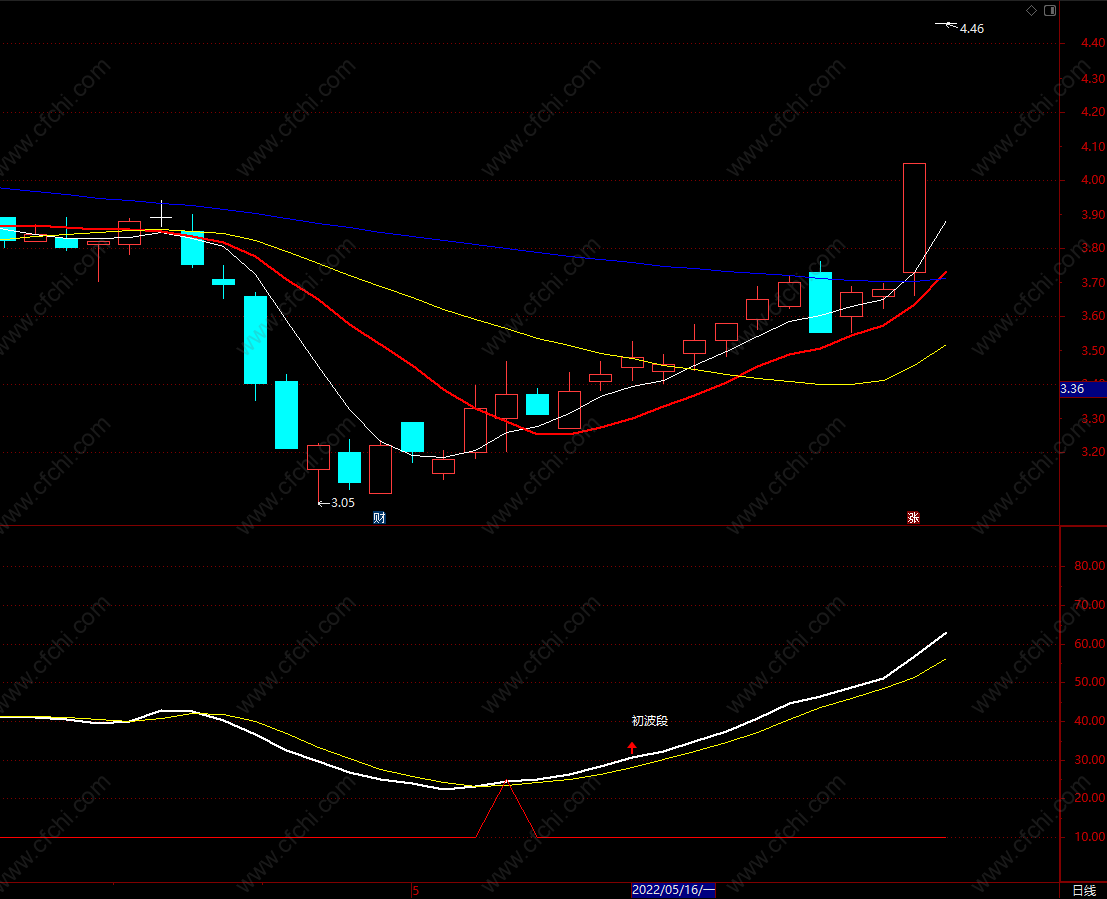Click the 10.00 indicator axis label

1089,837
